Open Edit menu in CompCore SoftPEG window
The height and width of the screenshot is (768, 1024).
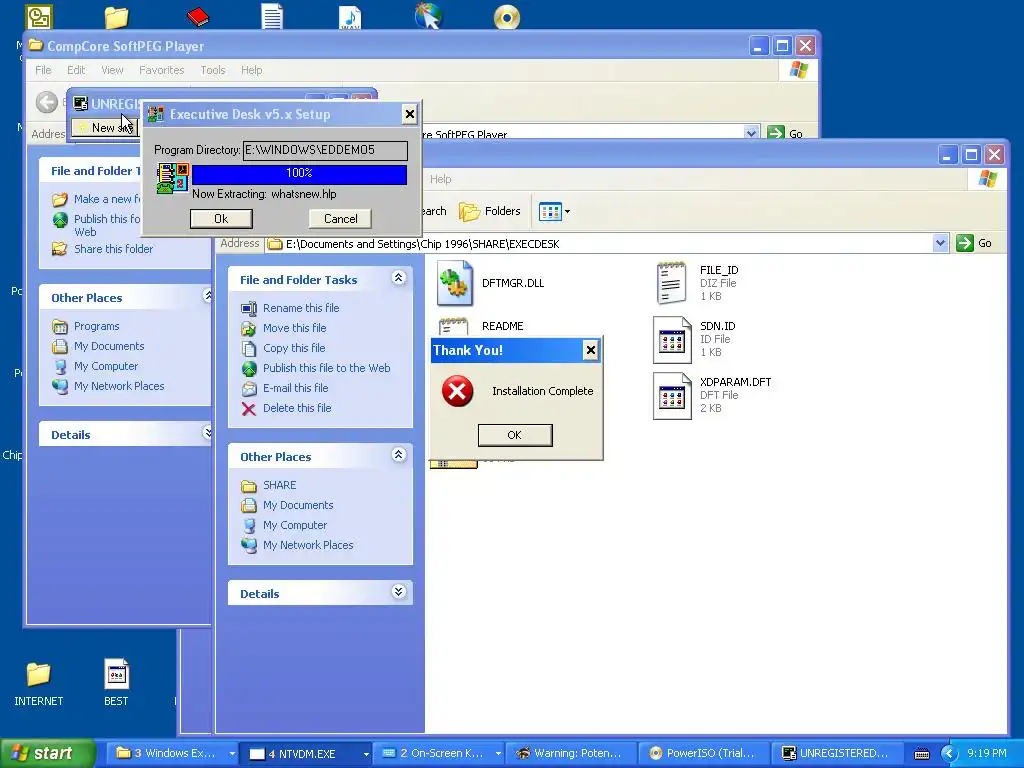(x=76, y=70)
